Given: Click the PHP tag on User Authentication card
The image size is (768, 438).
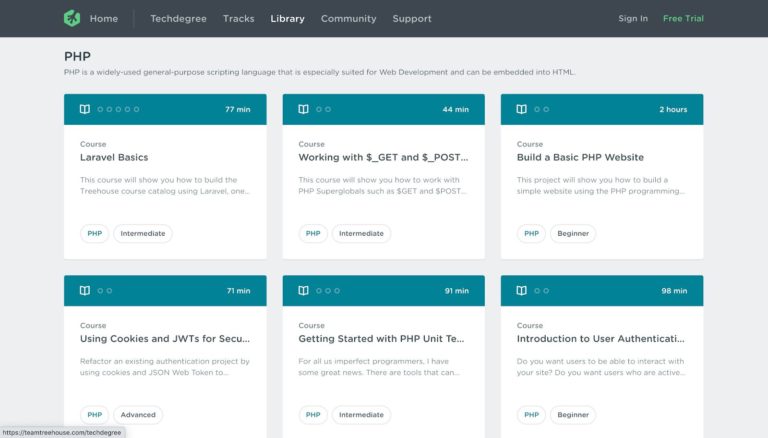Looking at the screenshot, I should 531,414.
